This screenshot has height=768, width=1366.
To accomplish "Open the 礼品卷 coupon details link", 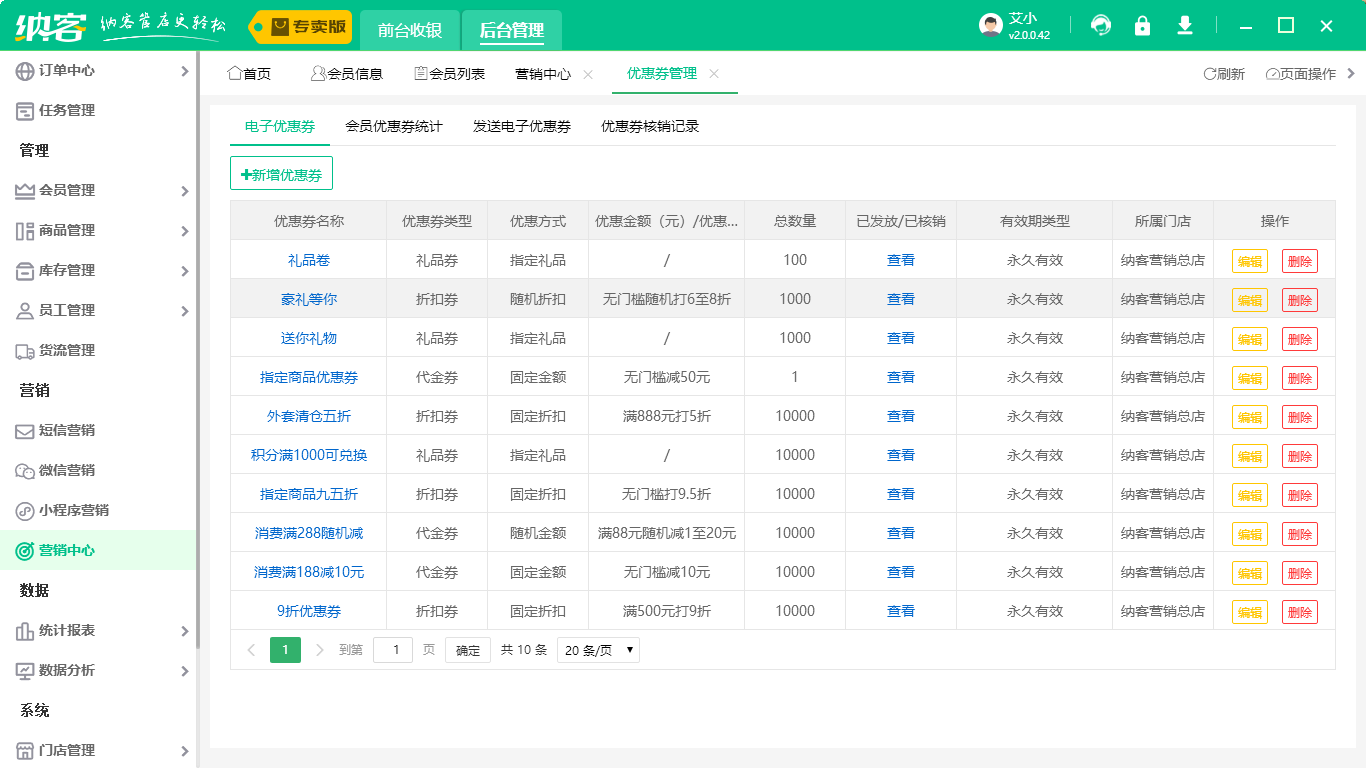I will click(308, 259).
